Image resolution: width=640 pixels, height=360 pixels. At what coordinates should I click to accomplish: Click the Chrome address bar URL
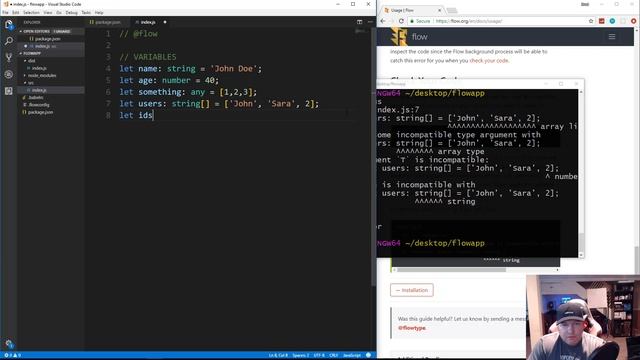[469, 21]
